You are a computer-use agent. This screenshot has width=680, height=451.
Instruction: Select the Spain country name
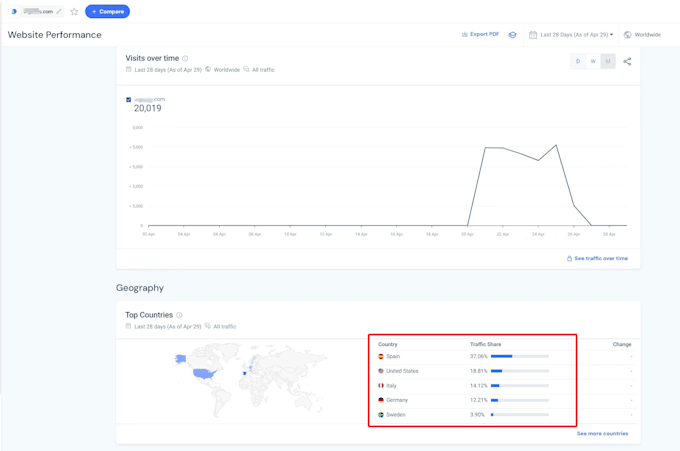click(x=393, y=356)
